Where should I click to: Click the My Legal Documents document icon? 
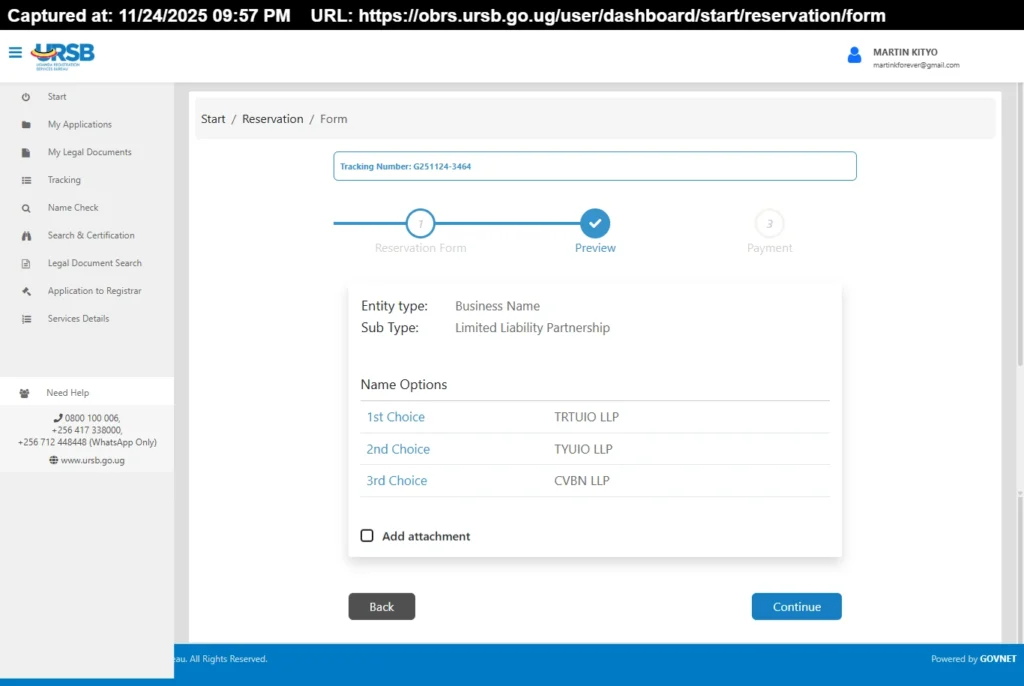click(26, 152)
